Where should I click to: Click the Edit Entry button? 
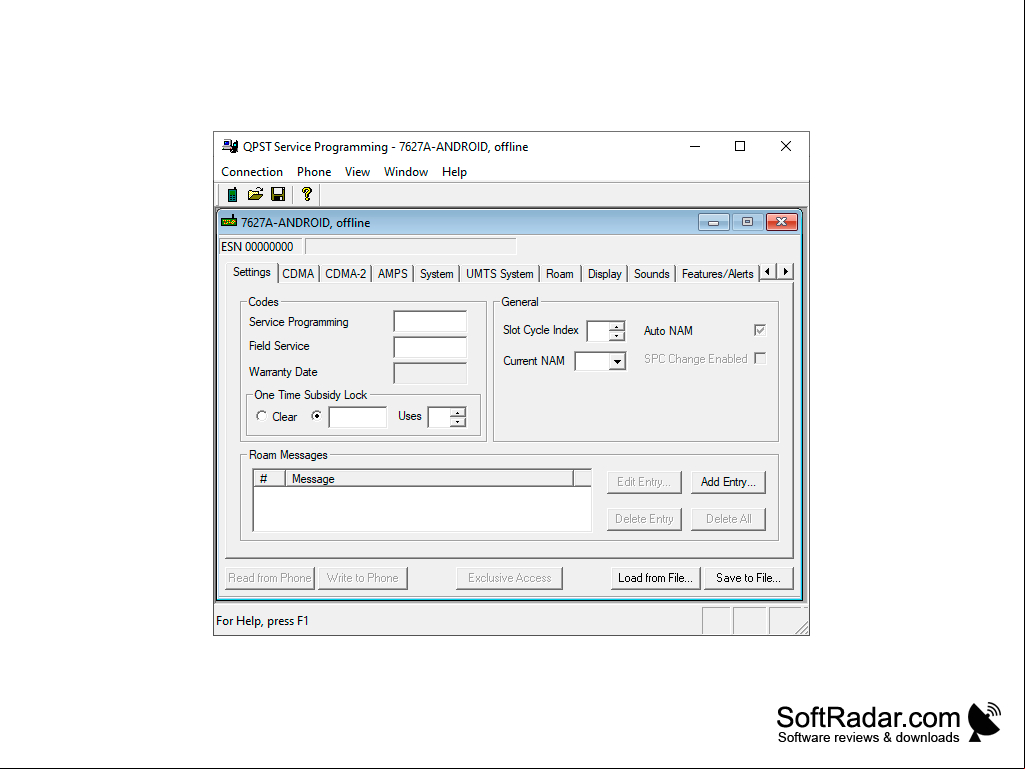click(x=644, y=482)
